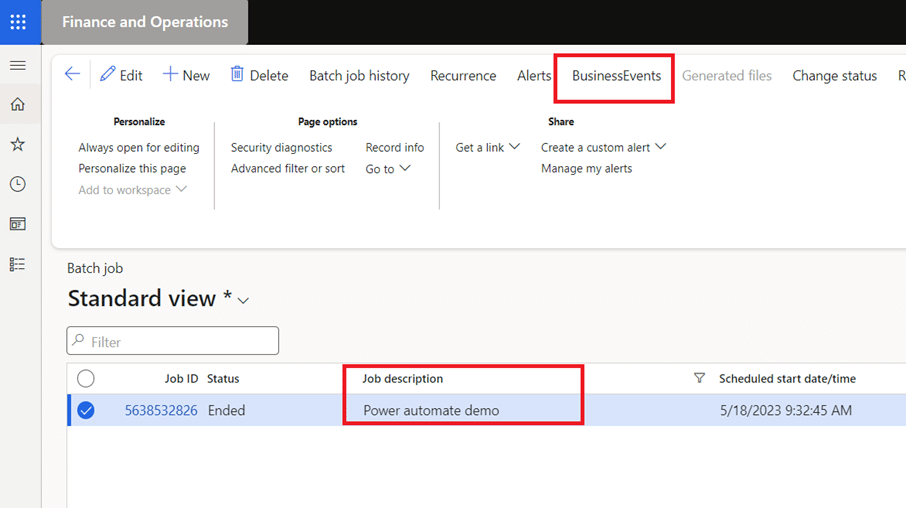Open job ID link 5638532826
This screenshot has width=906, height=508.
161,410
